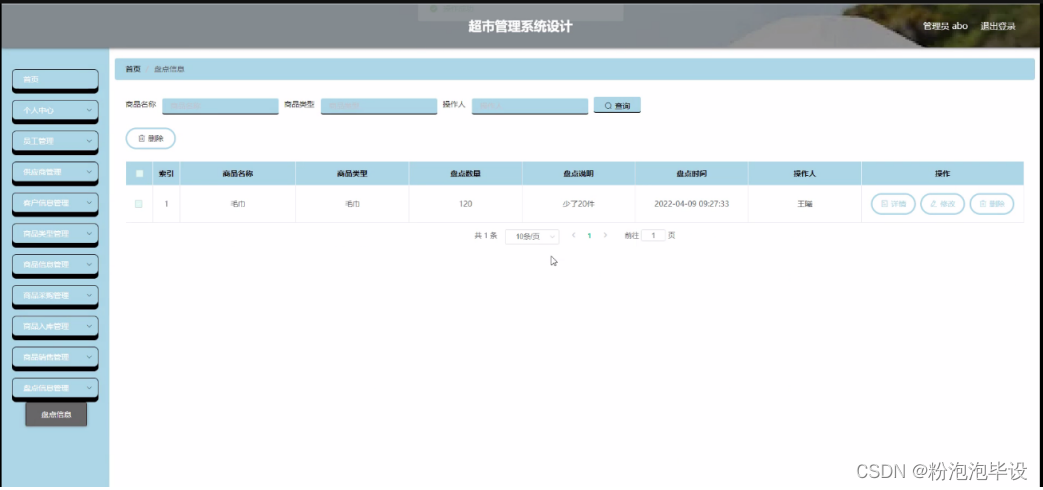Check the checkbox for row 1 毛巾
The height and width of the screenshot is (490, 1043).
[x=138, y=204]
